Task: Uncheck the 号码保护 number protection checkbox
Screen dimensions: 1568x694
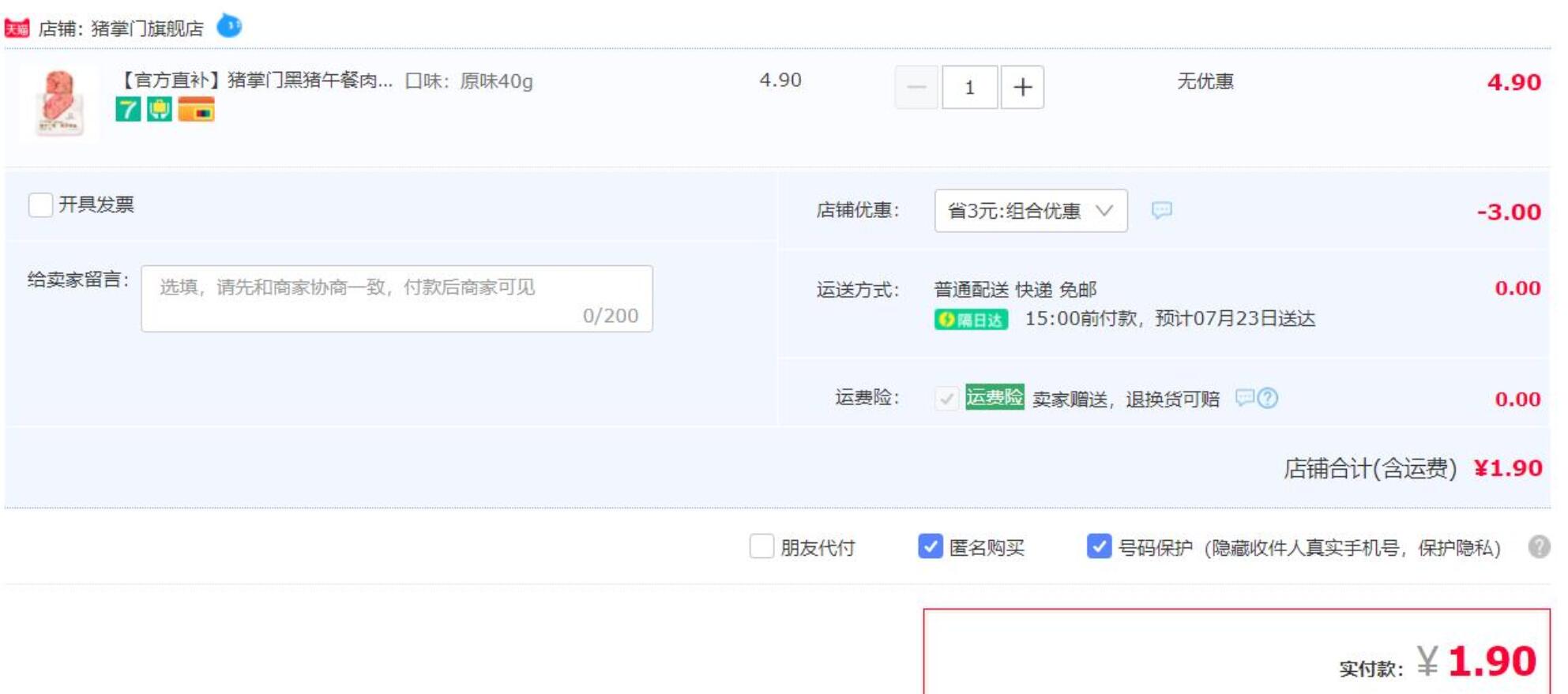Action: [1099, 546]
